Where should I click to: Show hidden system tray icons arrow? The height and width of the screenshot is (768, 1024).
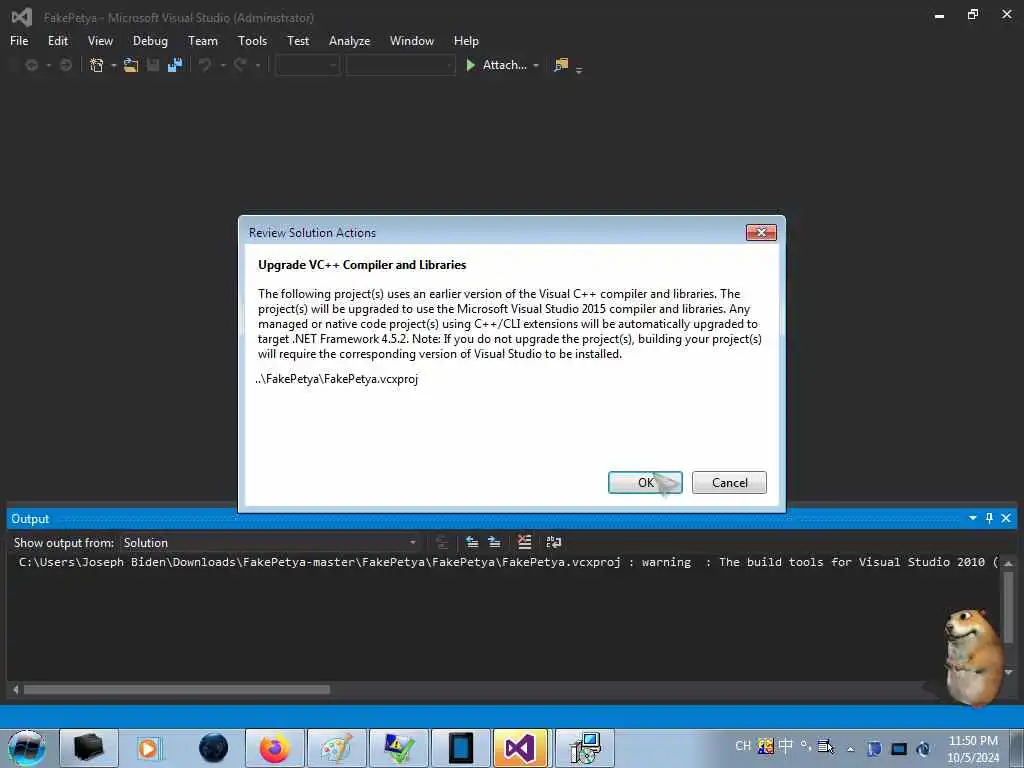pyautogui.click(x=851, y=749)
